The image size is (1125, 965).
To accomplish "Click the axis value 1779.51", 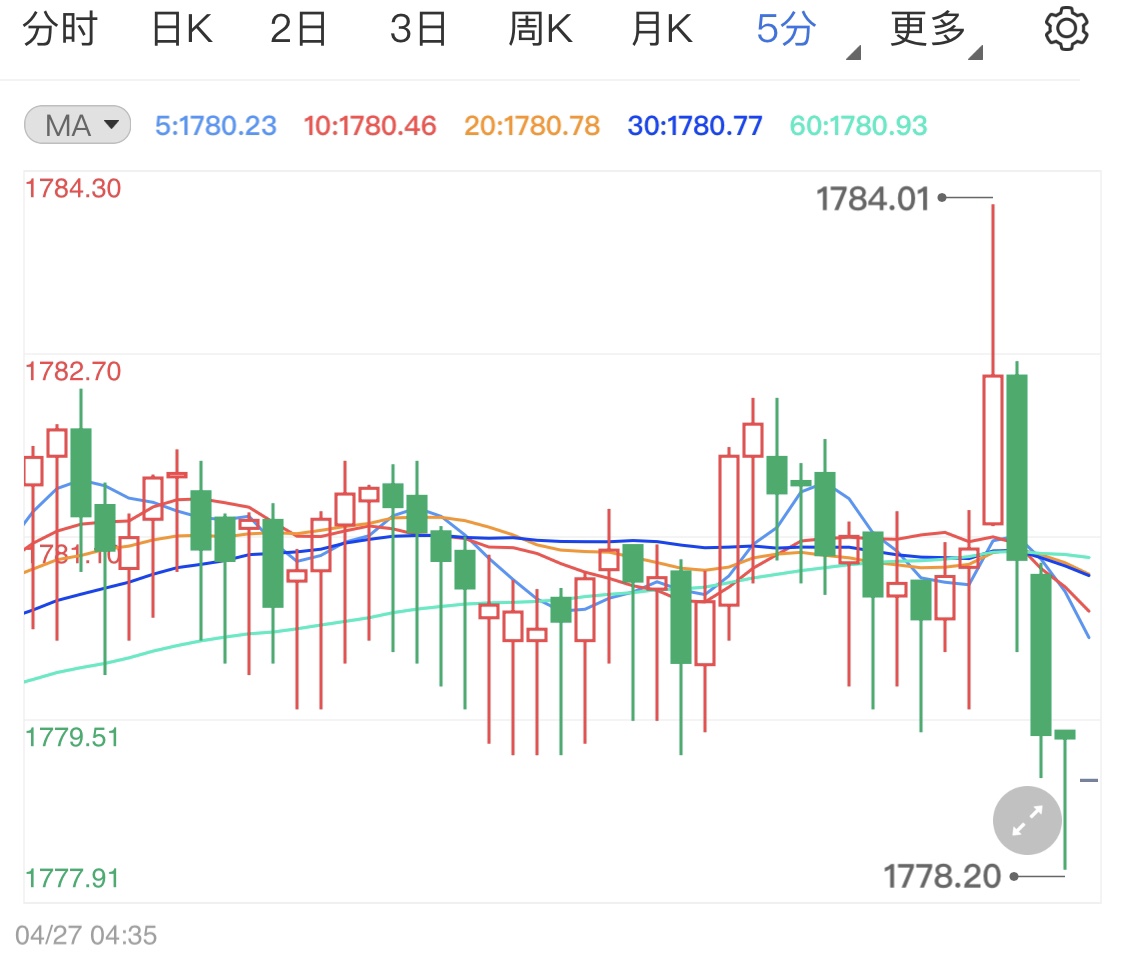I will [x=72, y=738].
